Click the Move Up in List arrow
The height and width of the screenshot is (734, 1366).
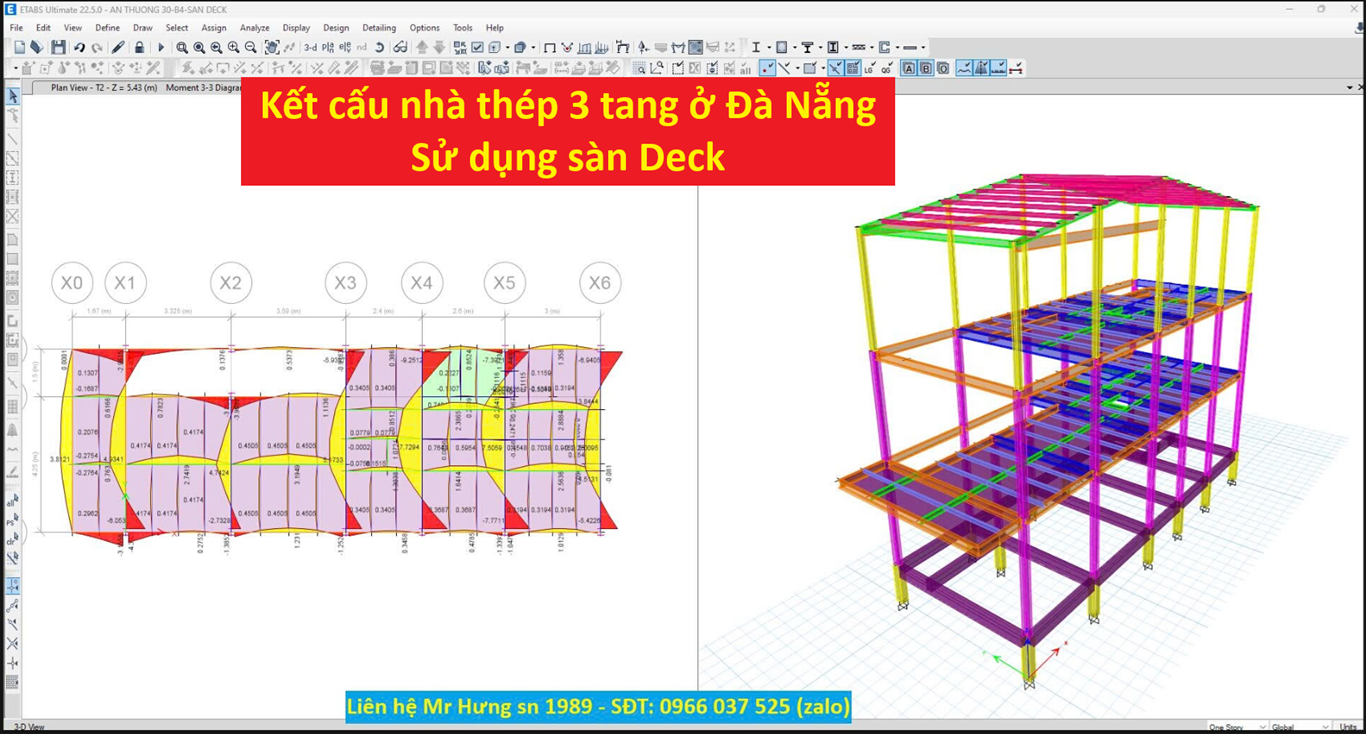tap(421, 47)
